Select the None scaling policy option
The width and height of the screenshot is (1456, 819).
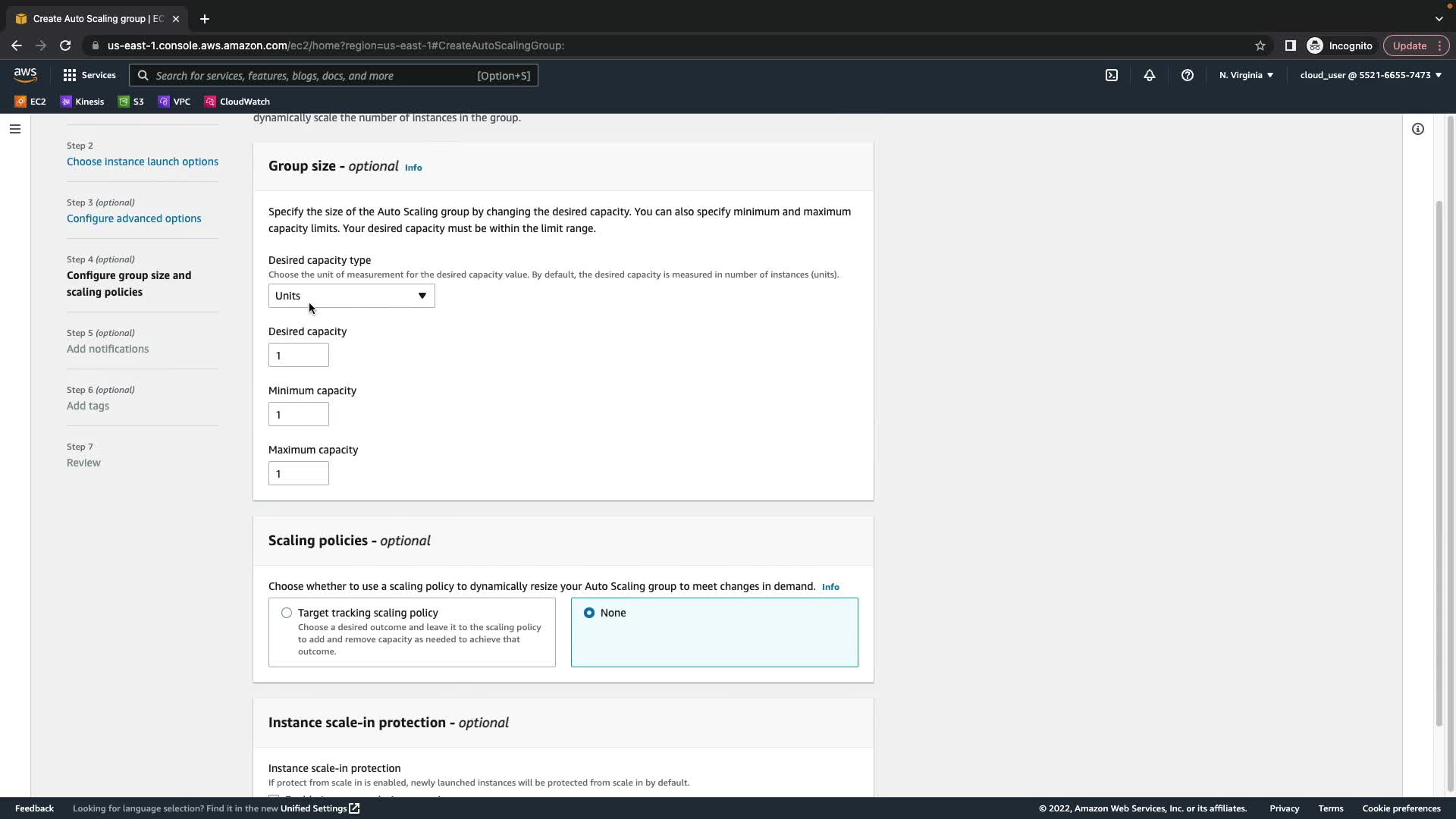click(x=589, y=613)
